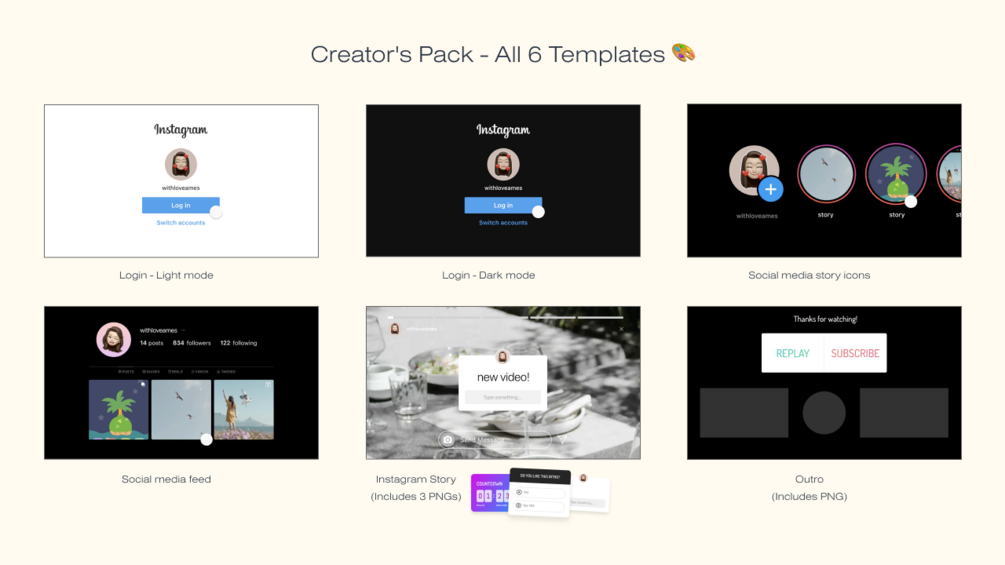Click the Type something field in story
This screenshot has width=1005, height=565.
click(x=502, y=397)
